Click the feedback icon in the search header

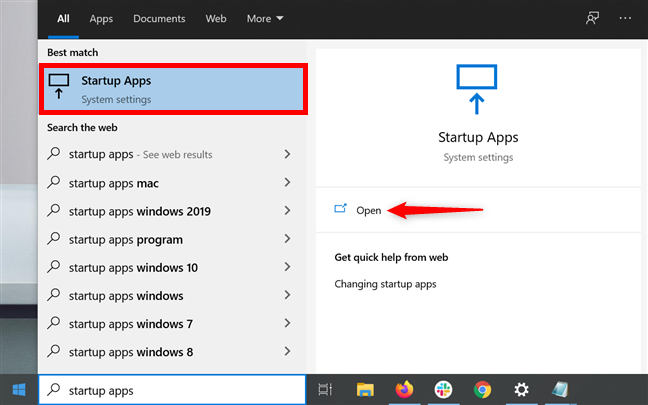coord(592,18)
